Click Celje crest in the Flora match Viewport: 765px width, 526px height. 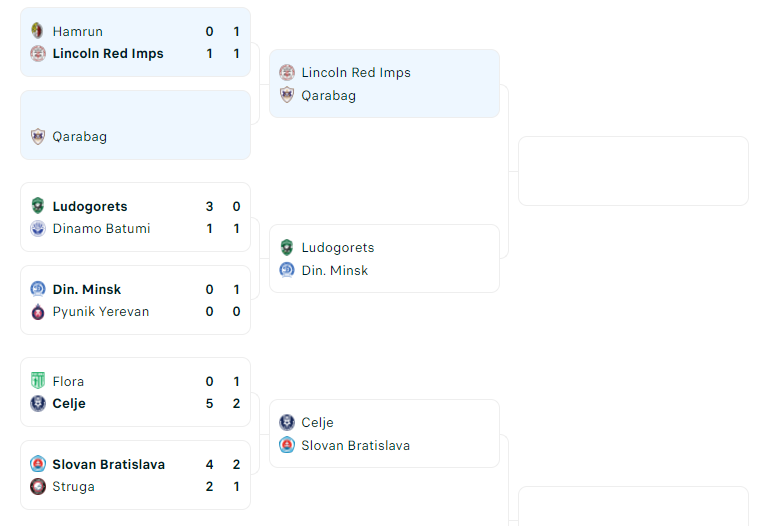(38, 403)
